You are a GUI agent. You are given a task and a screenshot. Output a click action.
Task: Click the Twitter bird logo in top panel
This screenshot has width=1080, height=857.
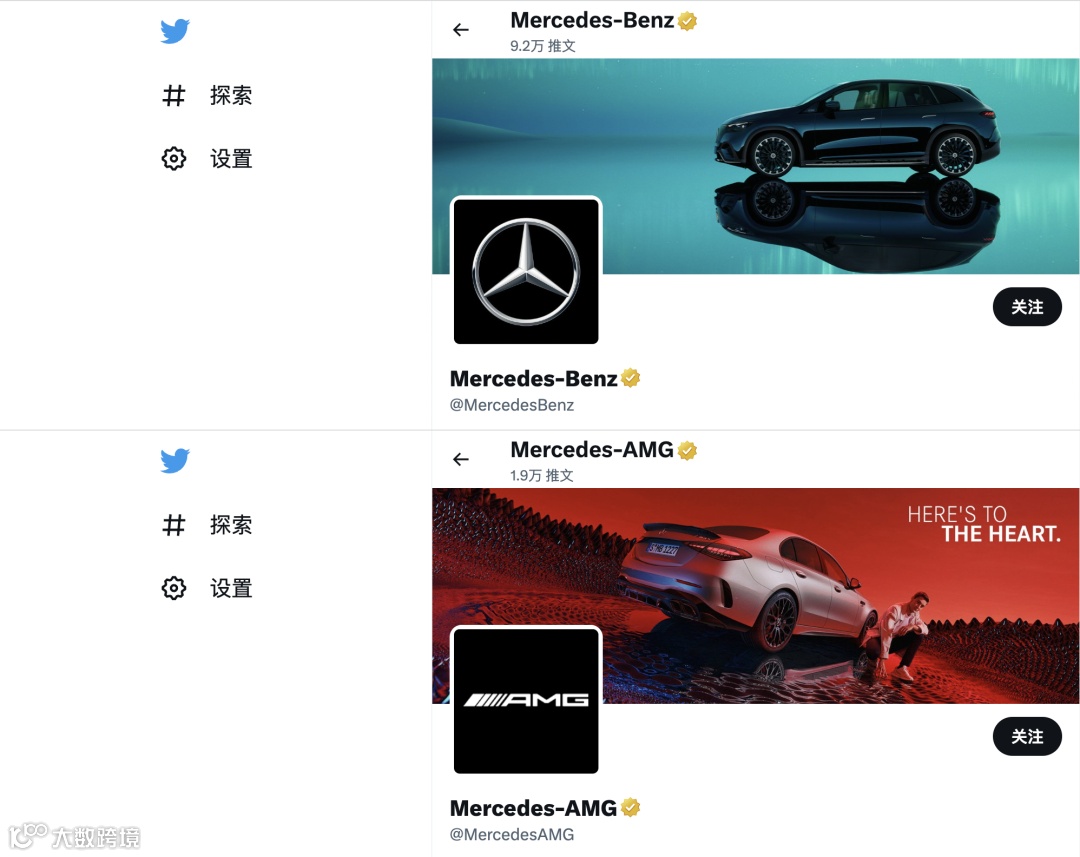click(175, 31)
